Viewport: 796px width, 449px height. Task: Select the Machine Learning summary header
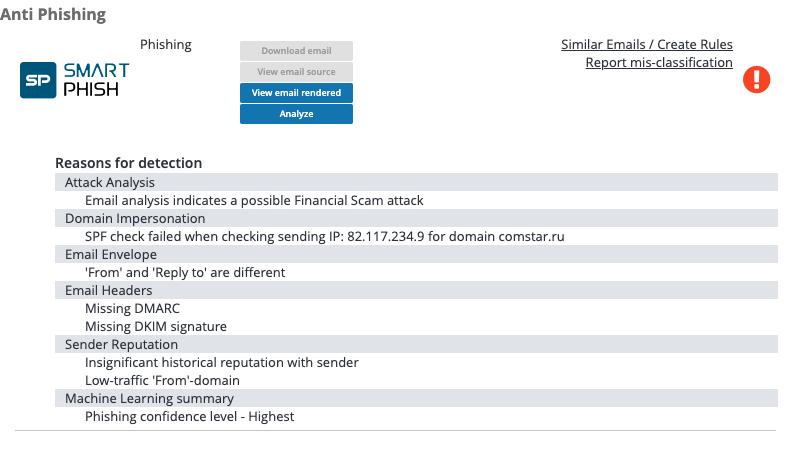coord(416,398)
